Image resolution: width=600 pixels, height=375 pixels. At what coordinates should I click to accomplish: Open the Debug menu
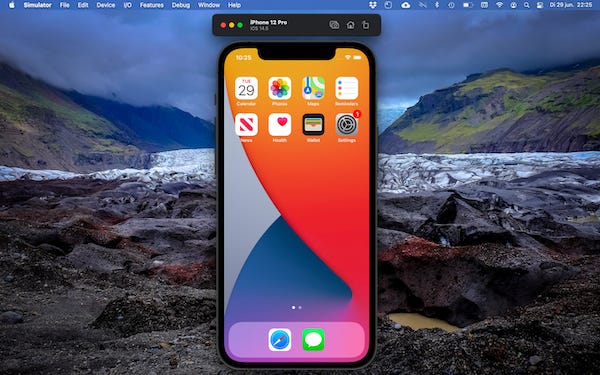(x=181, y=5)
